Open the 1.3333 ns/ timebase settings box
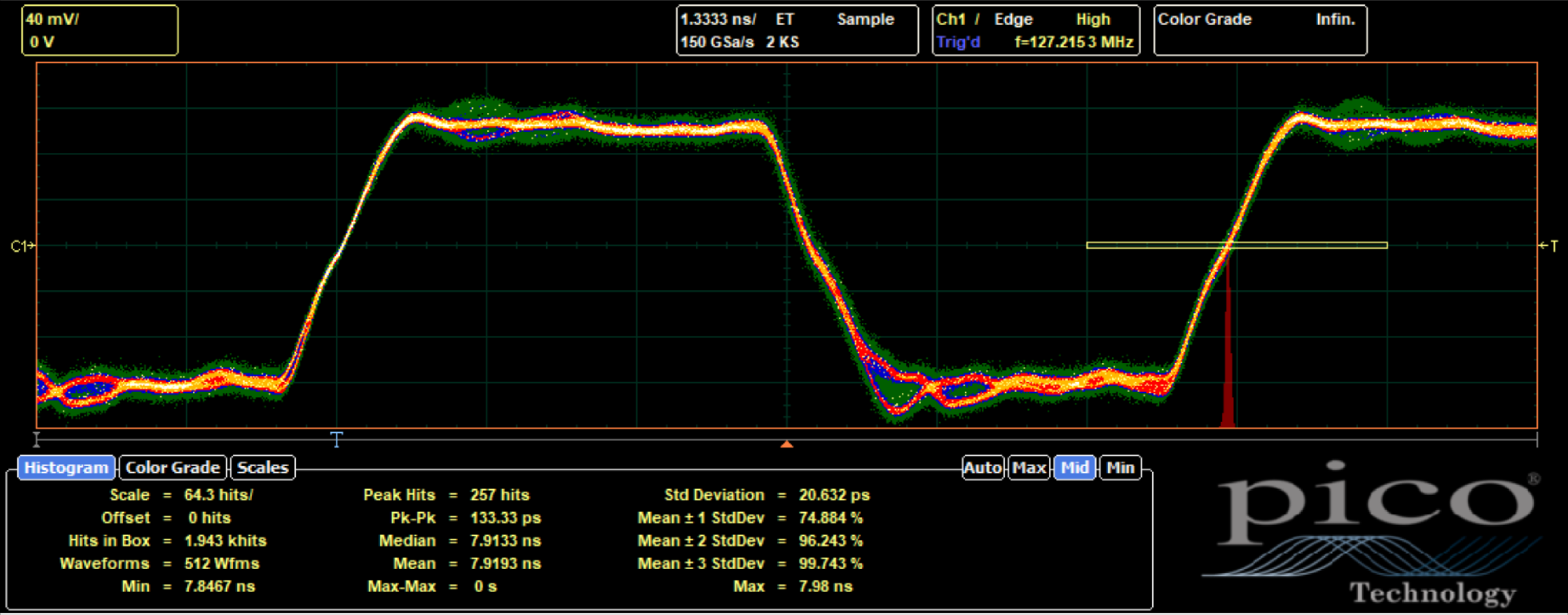This screenshot has height=615, width=1568. coord(797,31)
